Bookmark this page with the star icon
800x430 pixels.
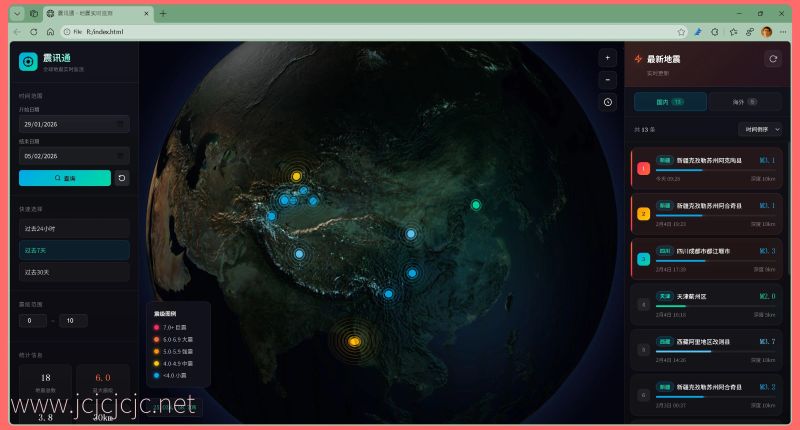(x=681, y=32)
